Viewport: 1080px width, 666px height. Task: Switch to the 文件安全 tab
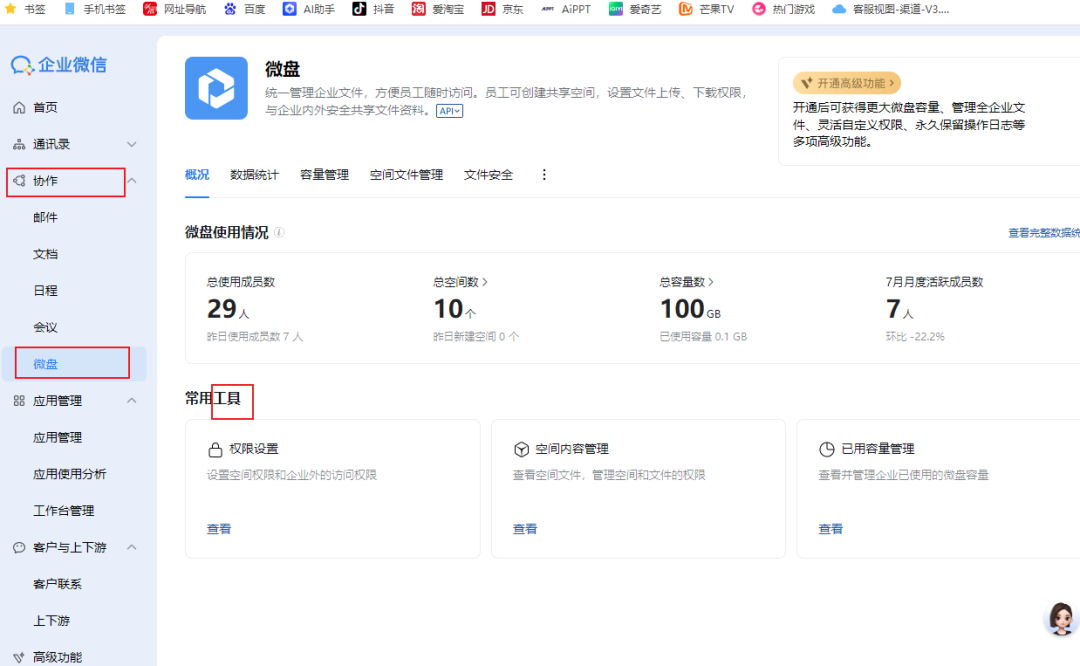pos(488,175)
